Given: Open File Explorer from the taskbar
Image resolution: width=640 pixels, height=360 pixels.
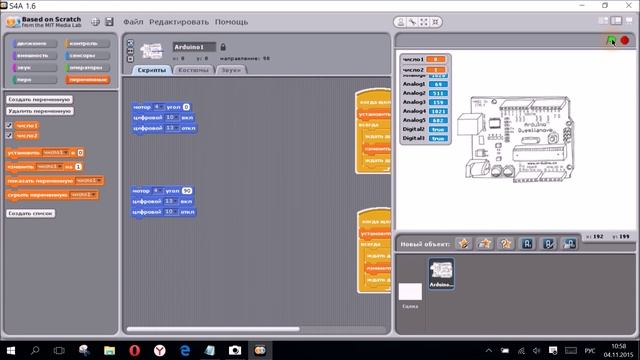Looking at the screenshot, I should coord(109,350).
